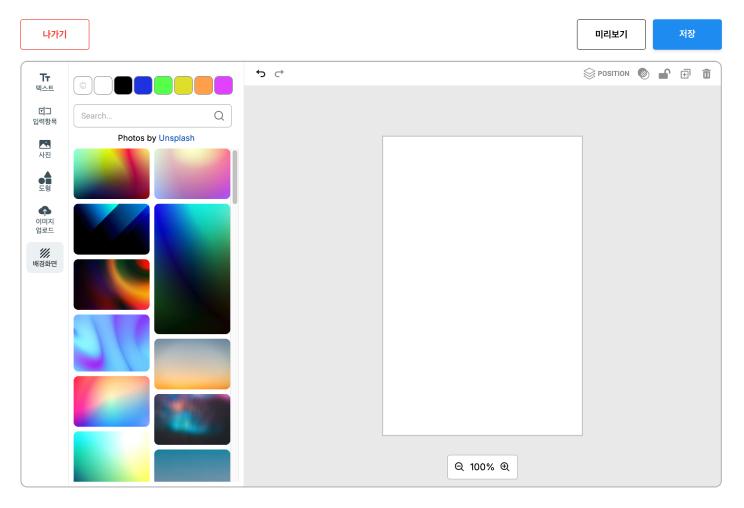
Task: Click the duplicate element icon
Action: tap(685, 73)
